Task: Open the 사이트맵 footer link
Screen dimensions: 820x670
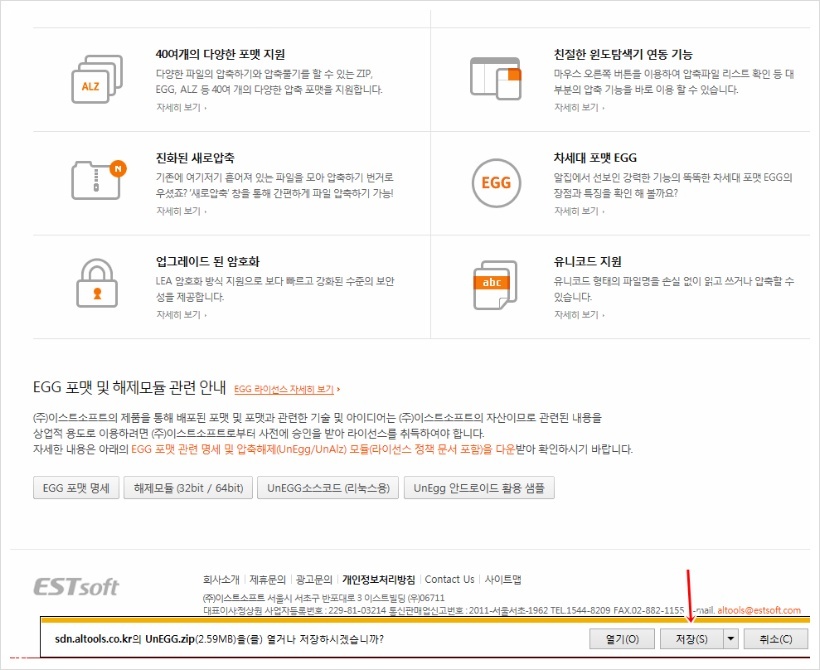Action: (503, 580)
